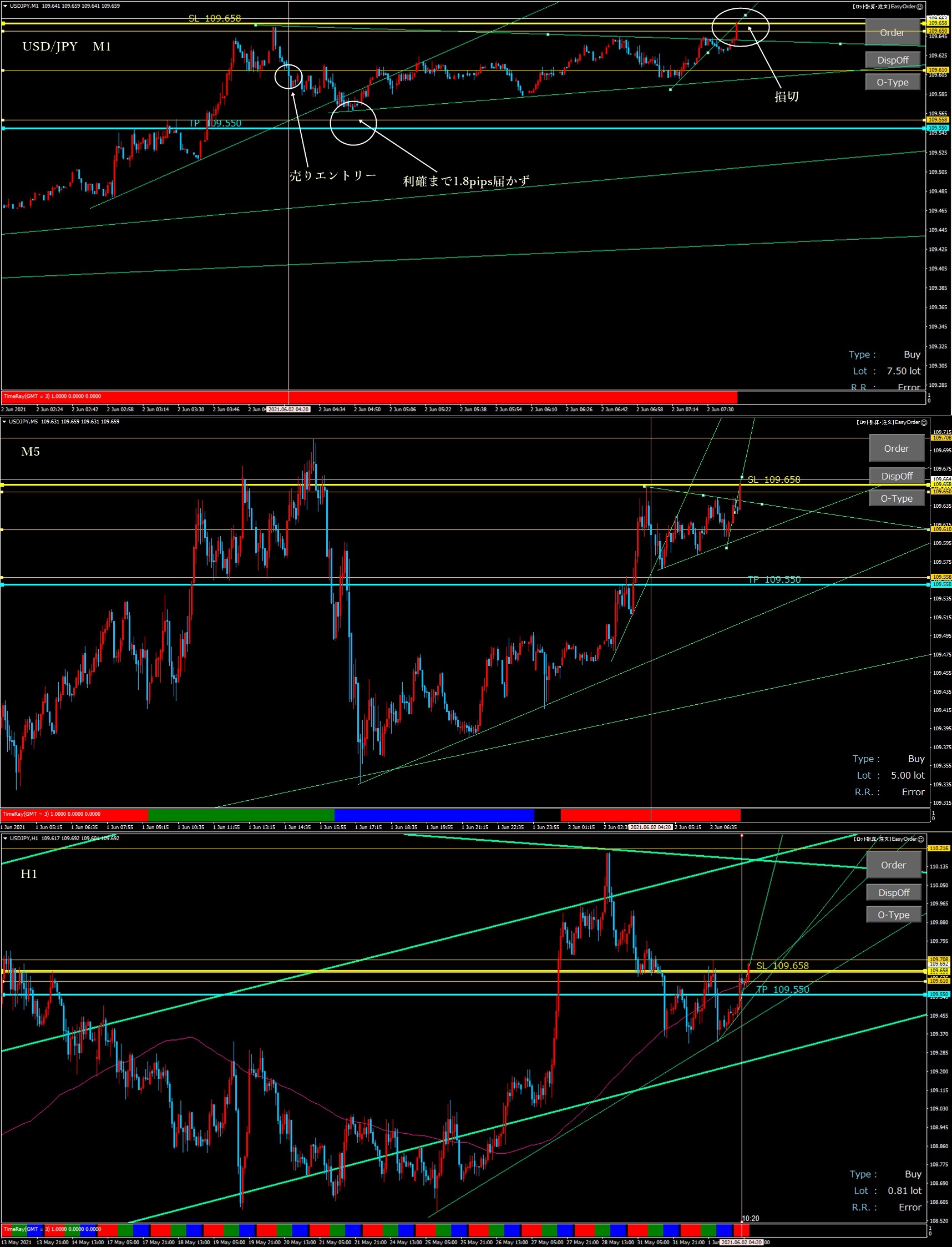This screenshot has height=1247, width=952.
Task: Select the 109.610 entry price tag on M5 axis
Action: click(x=941, y=529)
